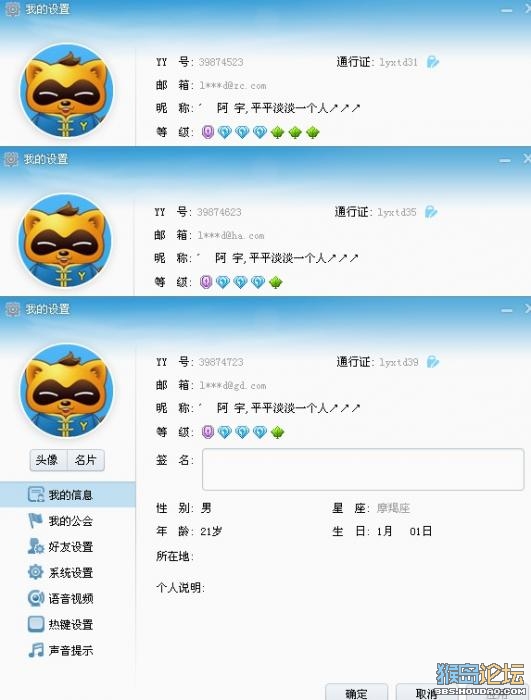The height and width of the screenshot is (700, 531).
Task: Click the purple level badge for YY 39874523
Action: pos(208,132)
